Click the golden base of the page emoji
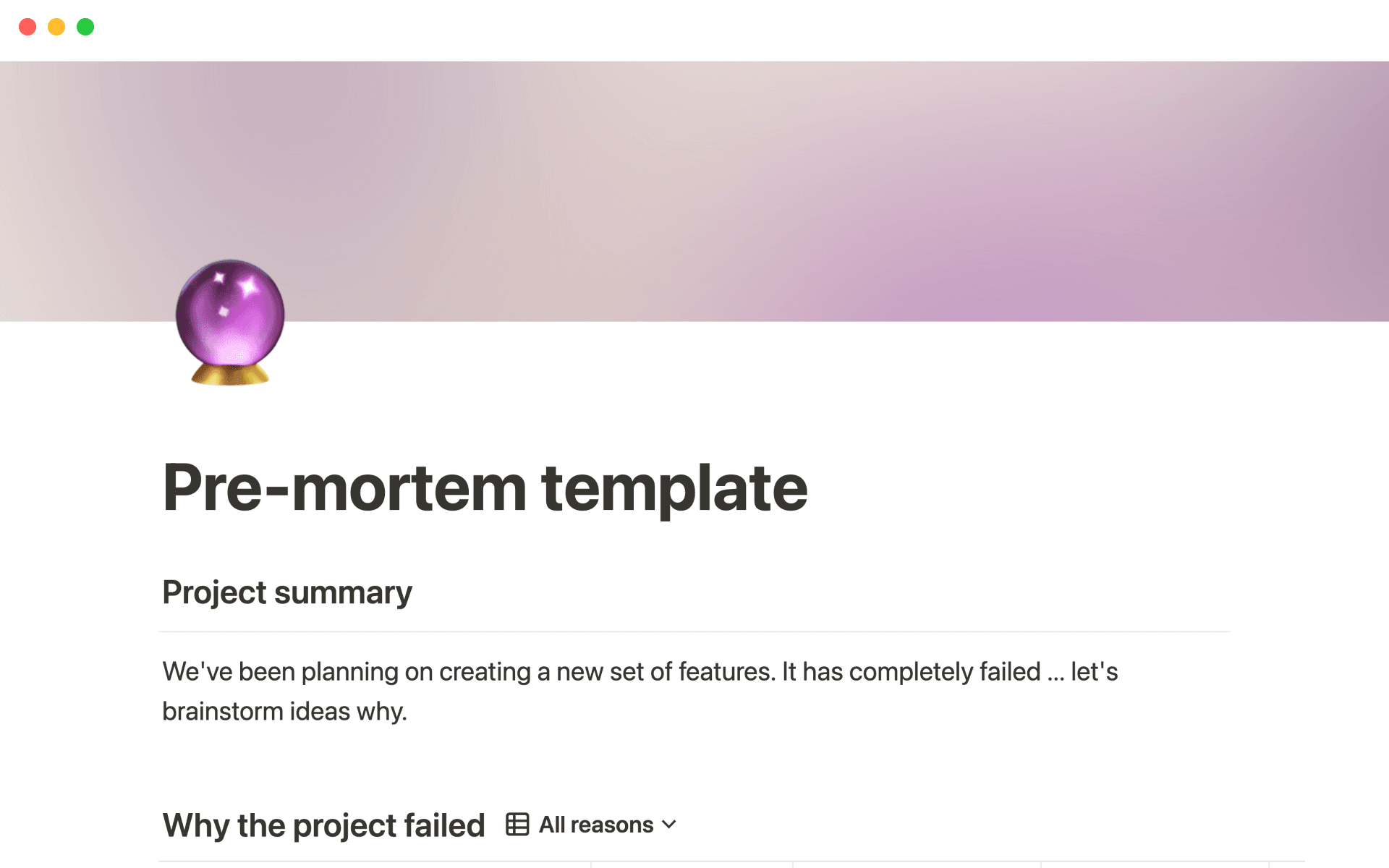Image resolution: width=1389 pixels, height=868 pixels. point(230,376)
